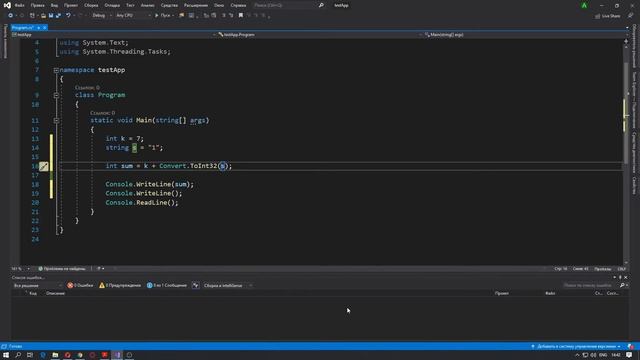This screenshot has width=640, height=360.
Task: Sort error list by Описание column
Action: coord(55,293)
